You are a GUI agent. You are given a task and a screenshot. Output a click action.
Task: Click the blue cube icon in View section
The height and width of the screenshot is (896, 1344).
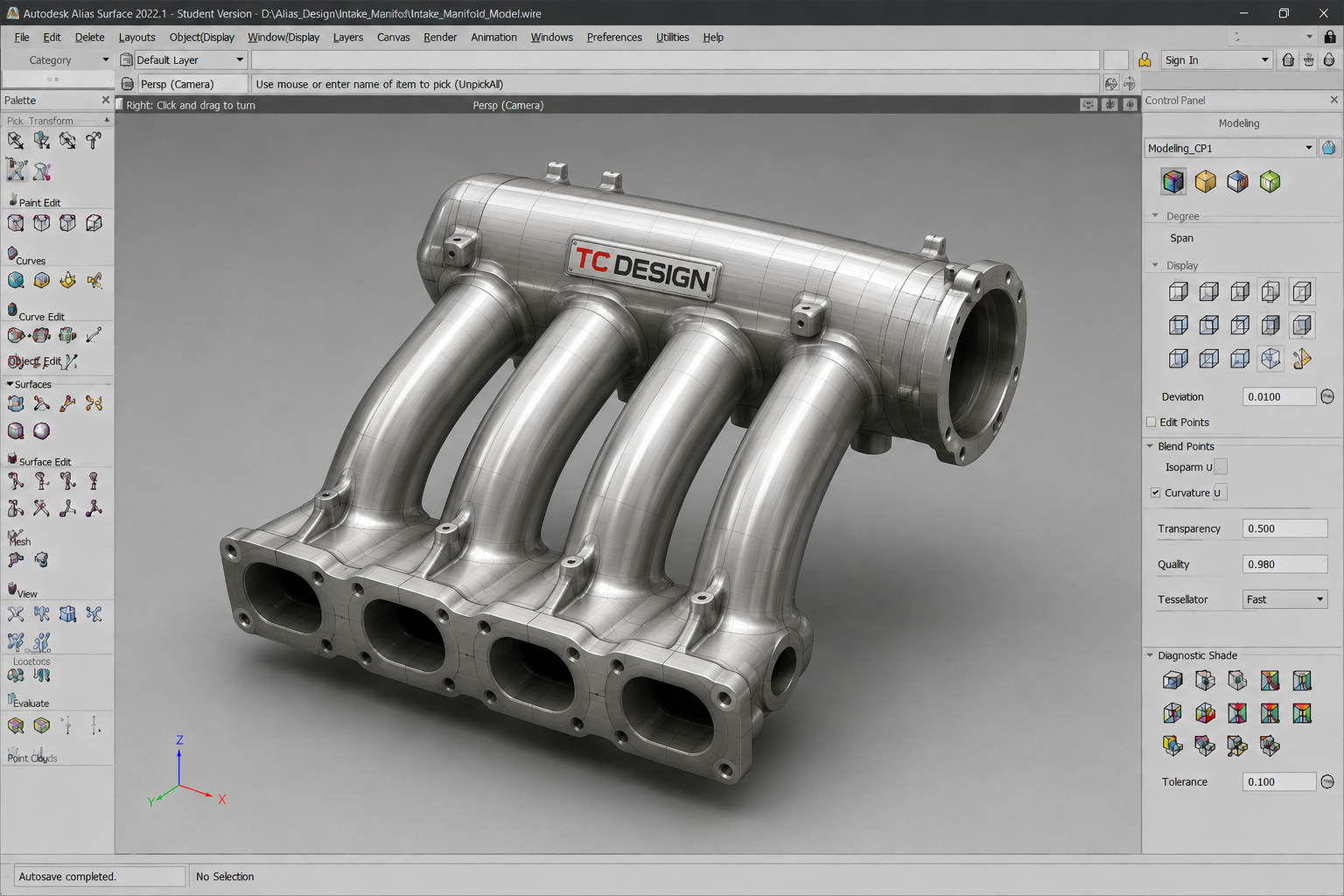pos(67,614)
